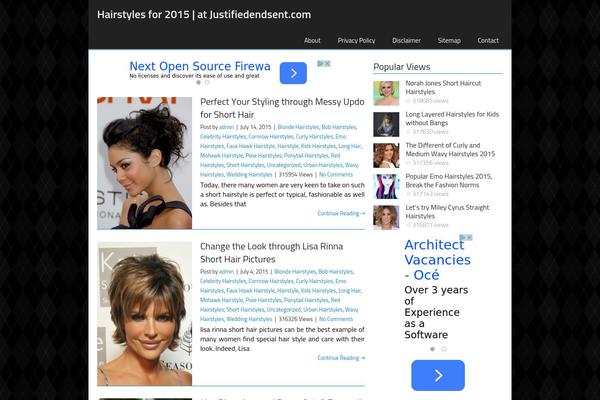Open the Privacy Policy page
The width and height of the screenshot is (600, 400).
tap(356, 41)
